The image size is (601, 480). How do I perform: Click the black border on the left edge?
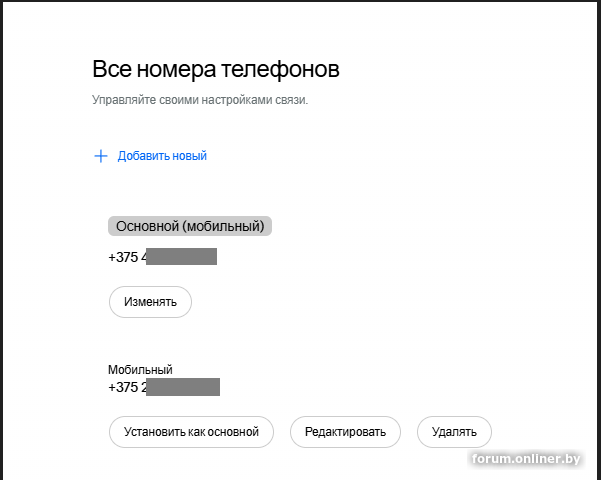(x=2, y=240)
